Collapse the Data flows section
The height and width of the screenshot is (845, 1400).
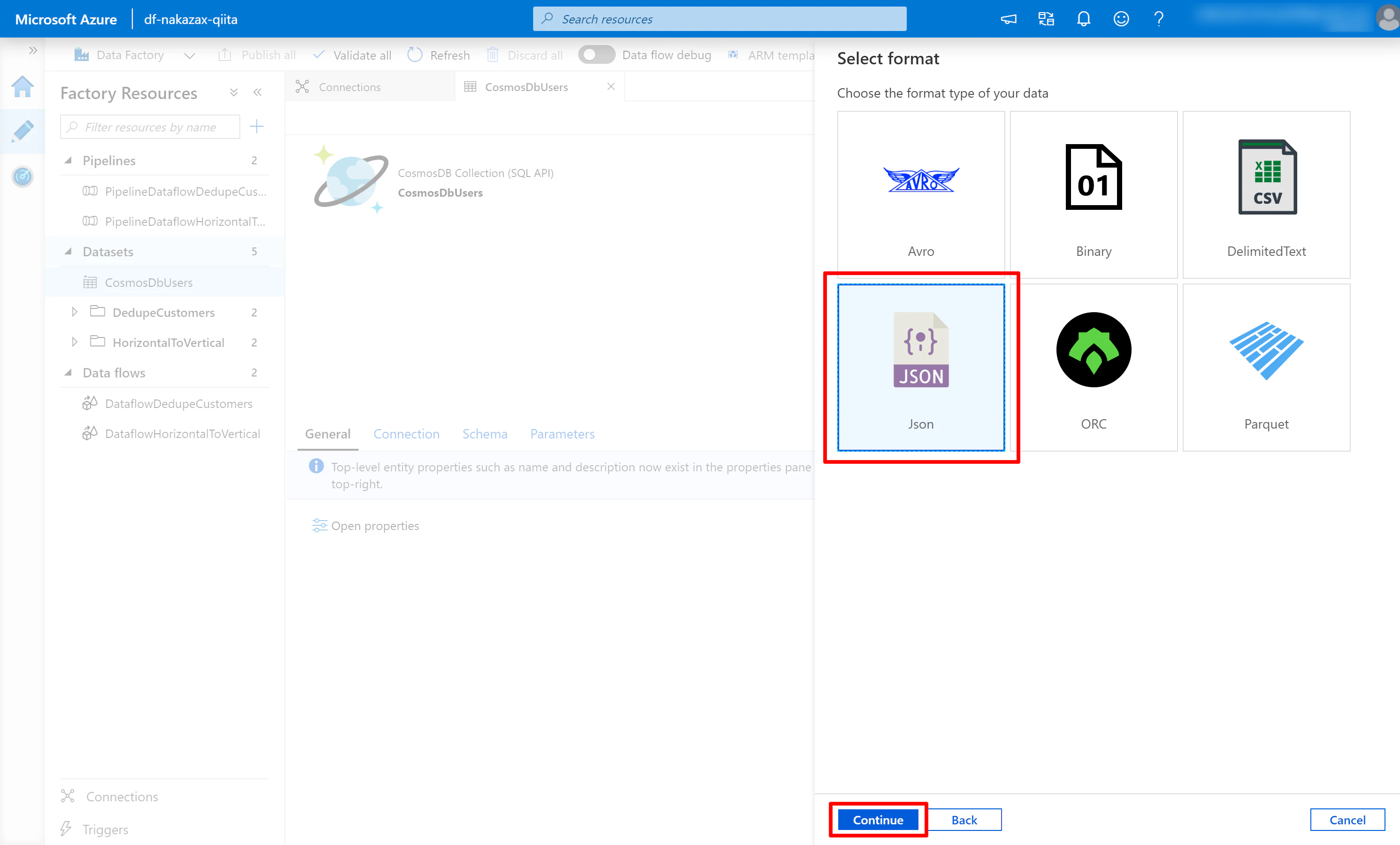click(68, 372)
